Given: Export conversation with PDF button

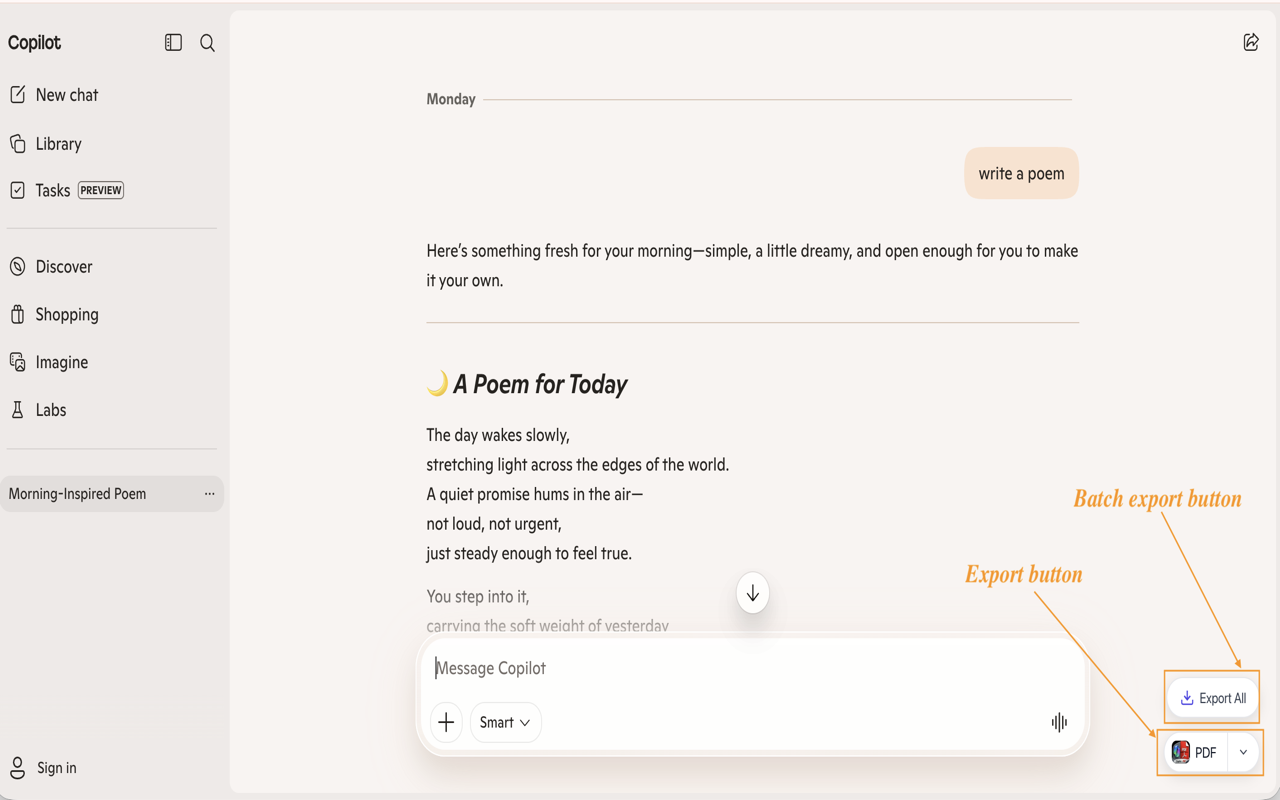Looking at the screenshot, I should 1195,753.
